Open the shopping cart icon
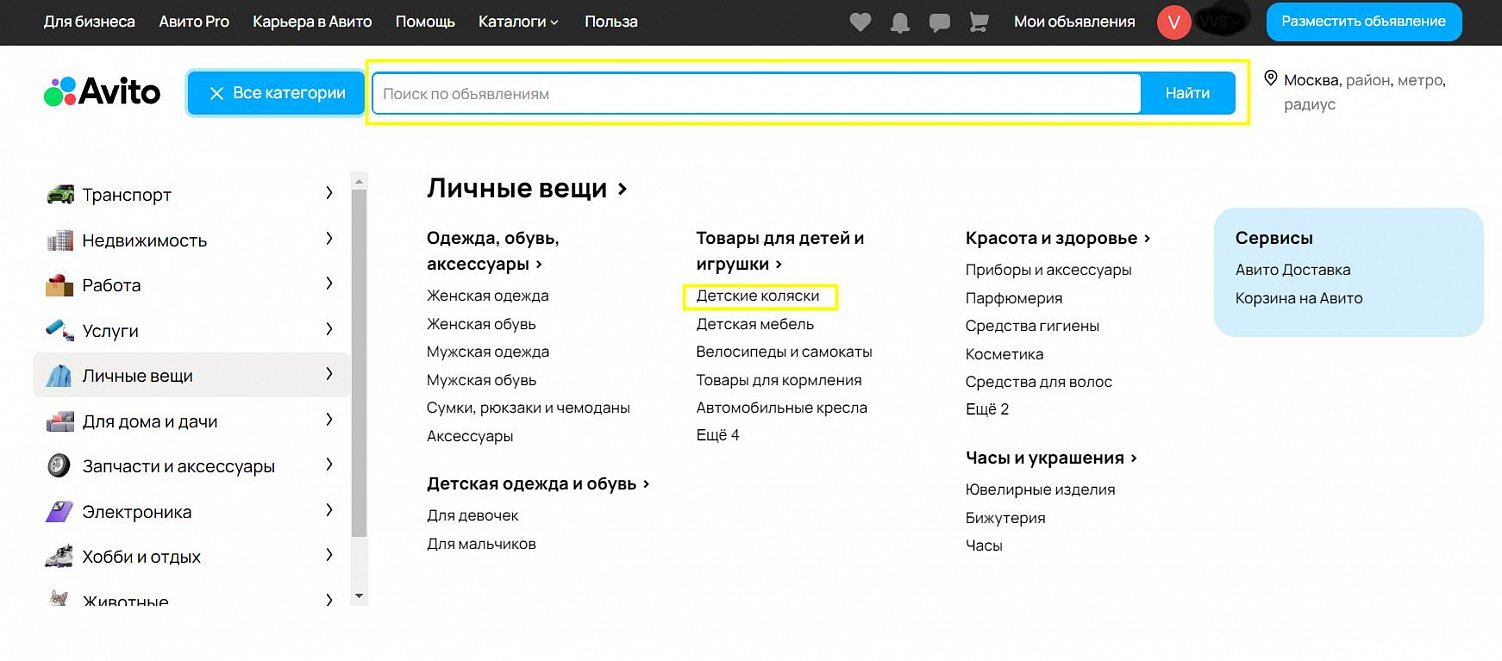 coord(979,22)
